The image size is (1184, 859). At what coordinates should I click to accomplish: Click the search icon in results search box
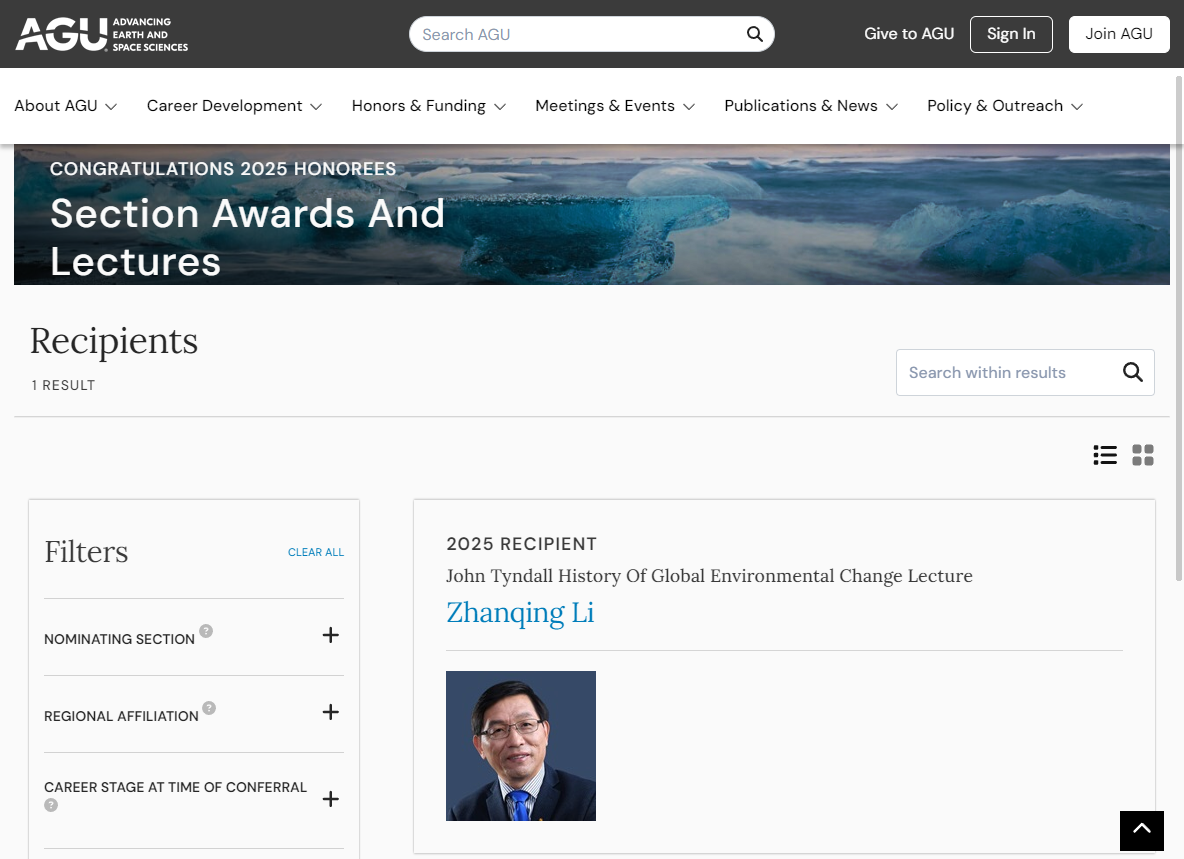point(1132,372)
